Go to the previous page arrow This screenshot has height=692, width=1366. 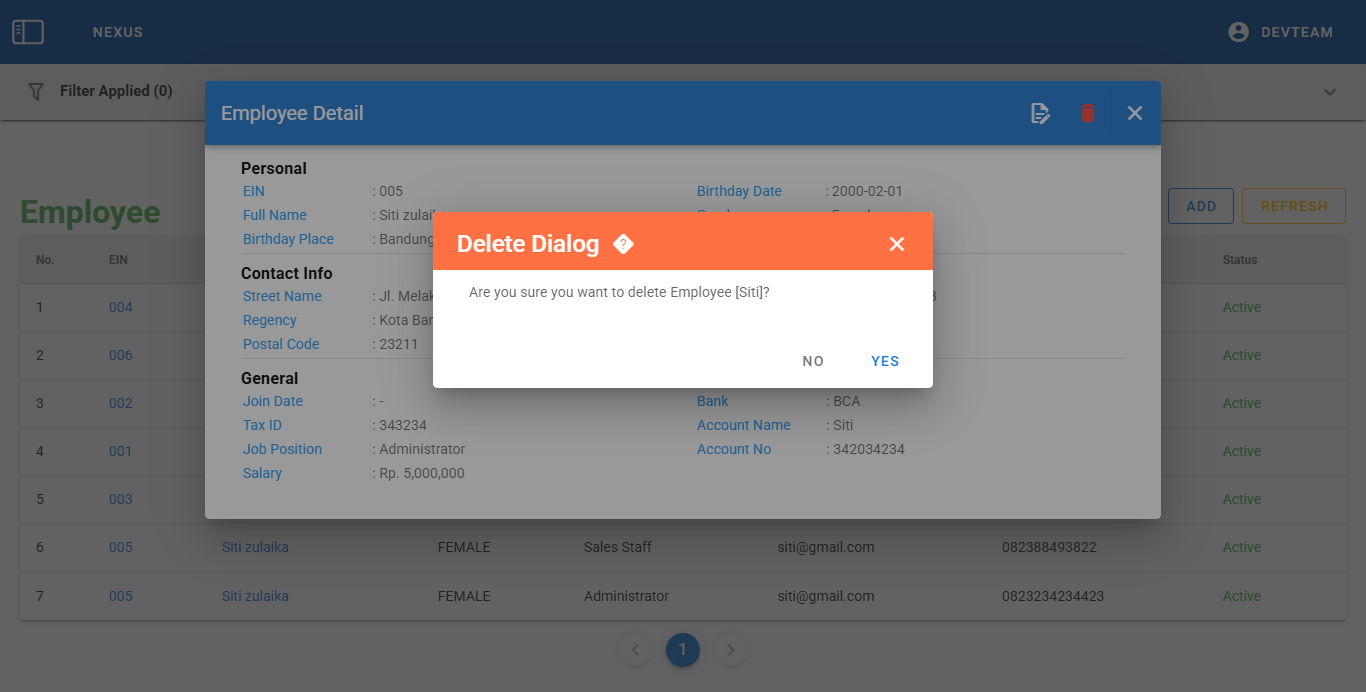pos(635,650)
